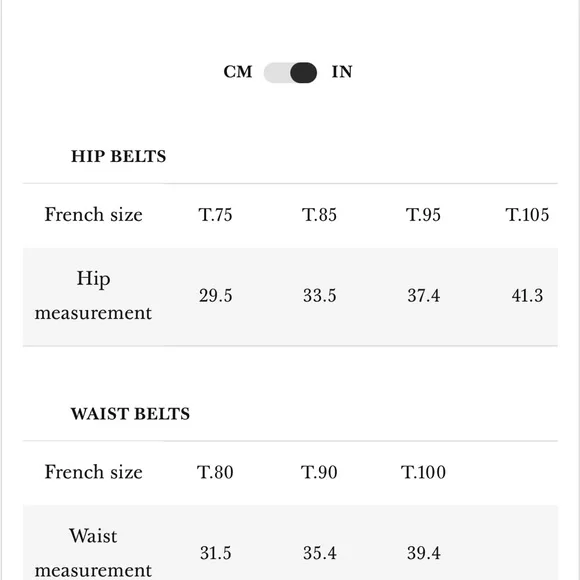Select waist belt size T.80
The image size is (580, 580).
[215, 472]
